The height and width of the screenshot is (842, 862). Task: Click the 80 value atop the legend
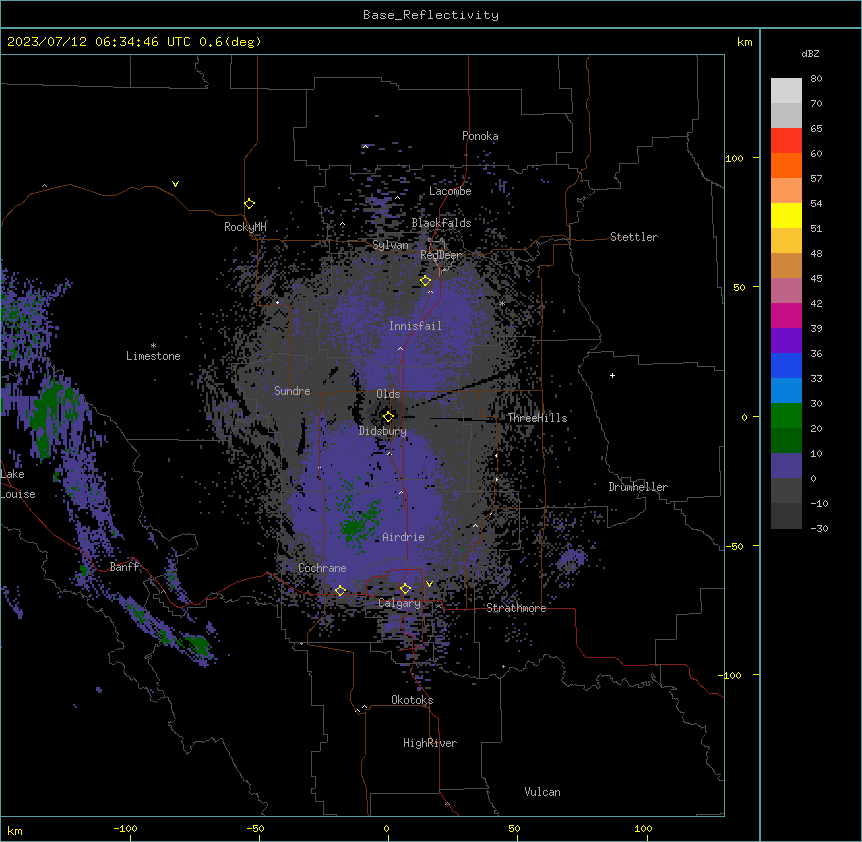[816, 78]
